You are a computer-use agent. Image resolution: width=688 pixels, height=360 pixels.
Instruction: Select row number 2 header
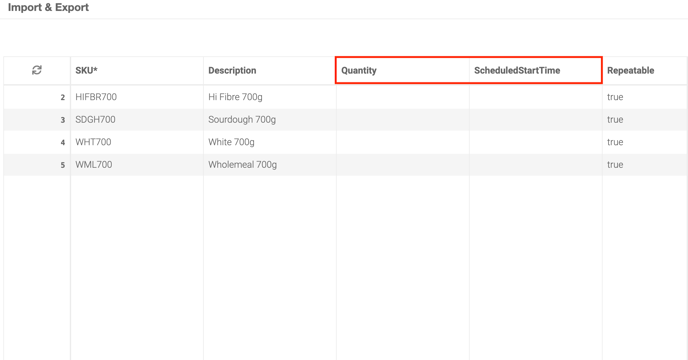click(x=37, y=97)
